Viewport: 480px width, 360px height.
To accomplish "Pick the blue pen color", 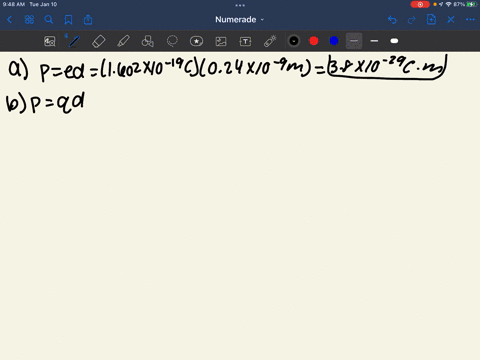I will (x=334, y=41).
